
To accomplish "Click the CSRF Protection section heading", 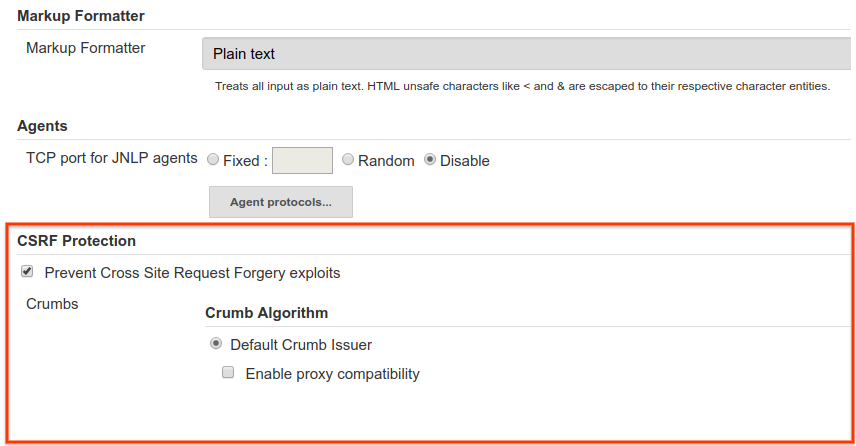I will pos(77,241).
